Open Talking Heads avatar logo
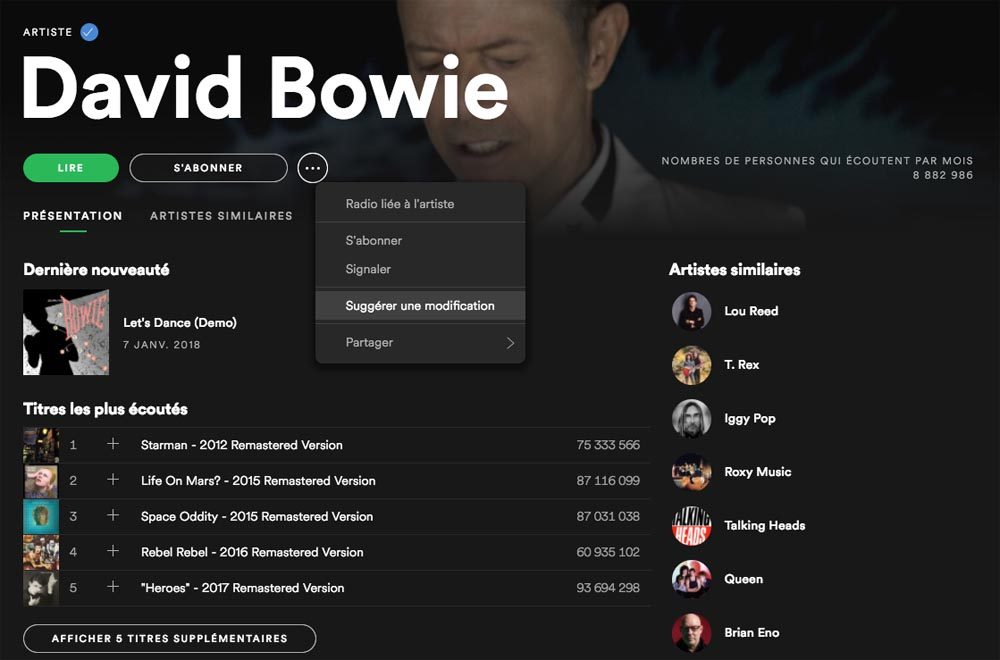This screenshot has width=1000, height=660. click(691, 525)
